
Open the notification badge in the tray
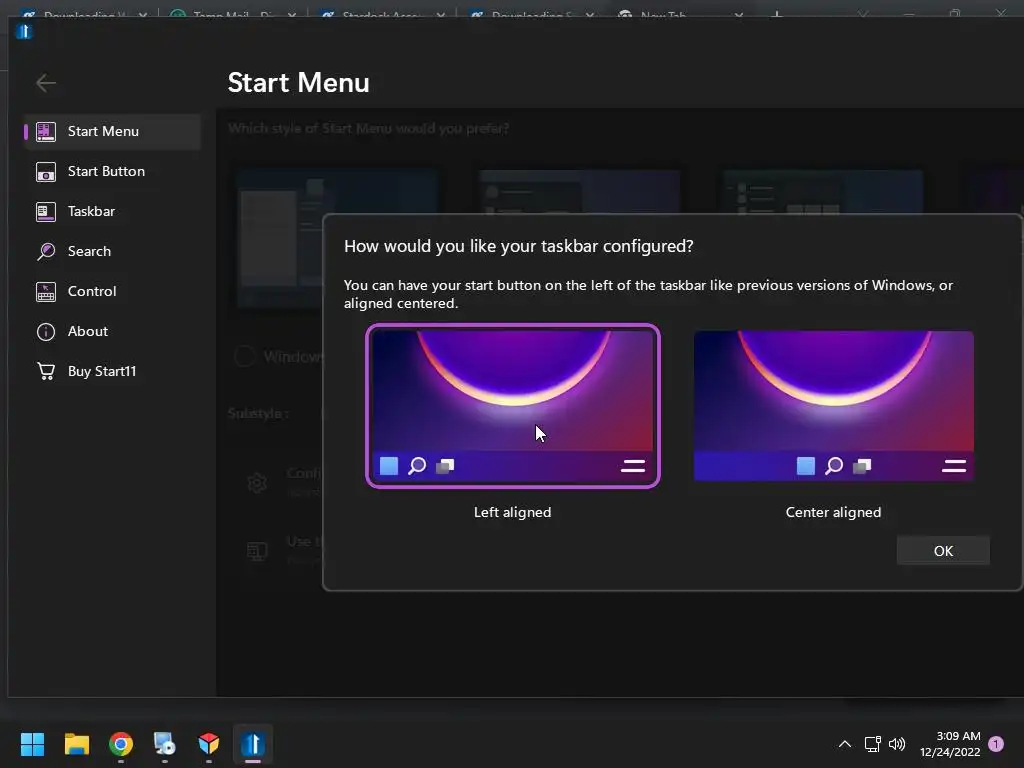coord(996,744)
